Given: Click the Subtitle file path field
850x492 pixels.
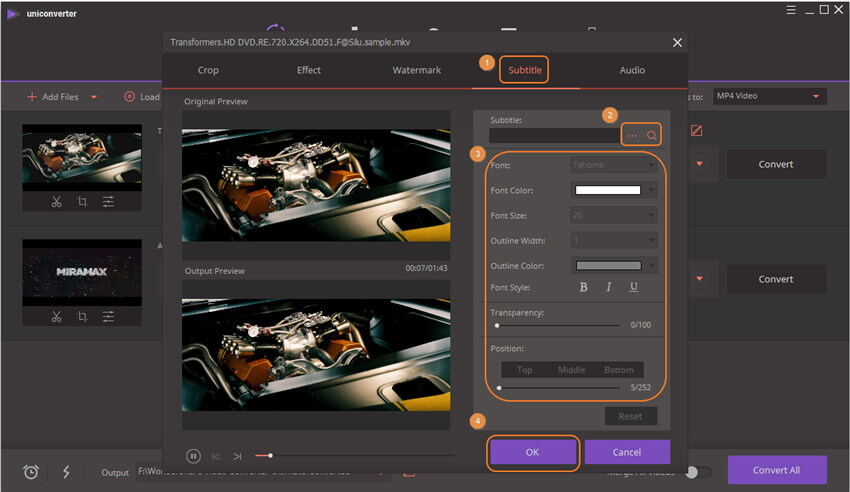Looking at the screenshot, I should (x=555, y=135).
